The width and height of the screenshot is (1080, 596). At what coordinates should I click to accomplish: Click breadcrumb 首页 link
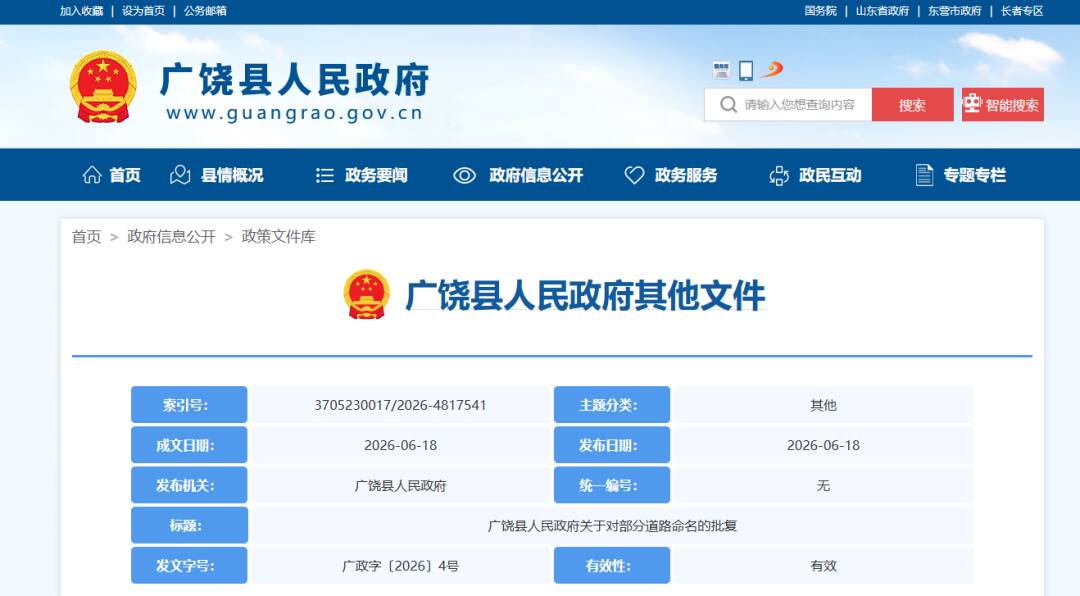[87, 237]
